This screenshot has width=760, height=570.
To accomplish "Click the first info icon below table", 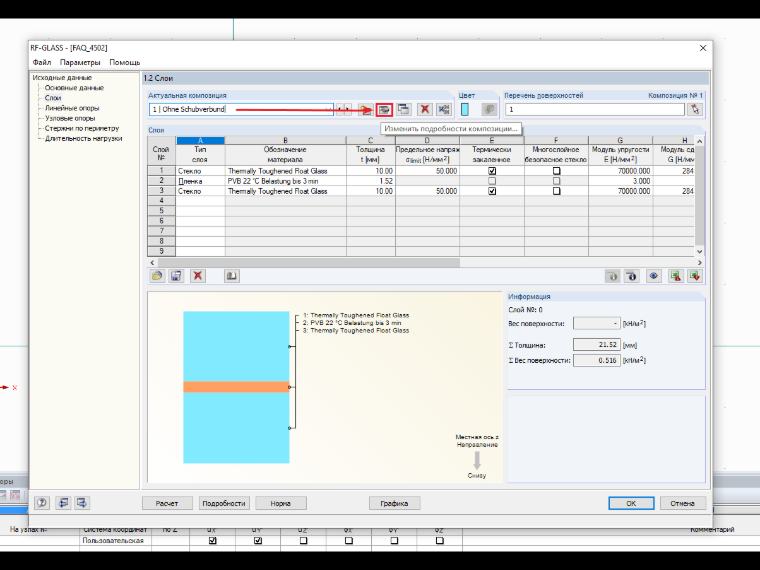I will pyautogui.click(x=613, y=276).
